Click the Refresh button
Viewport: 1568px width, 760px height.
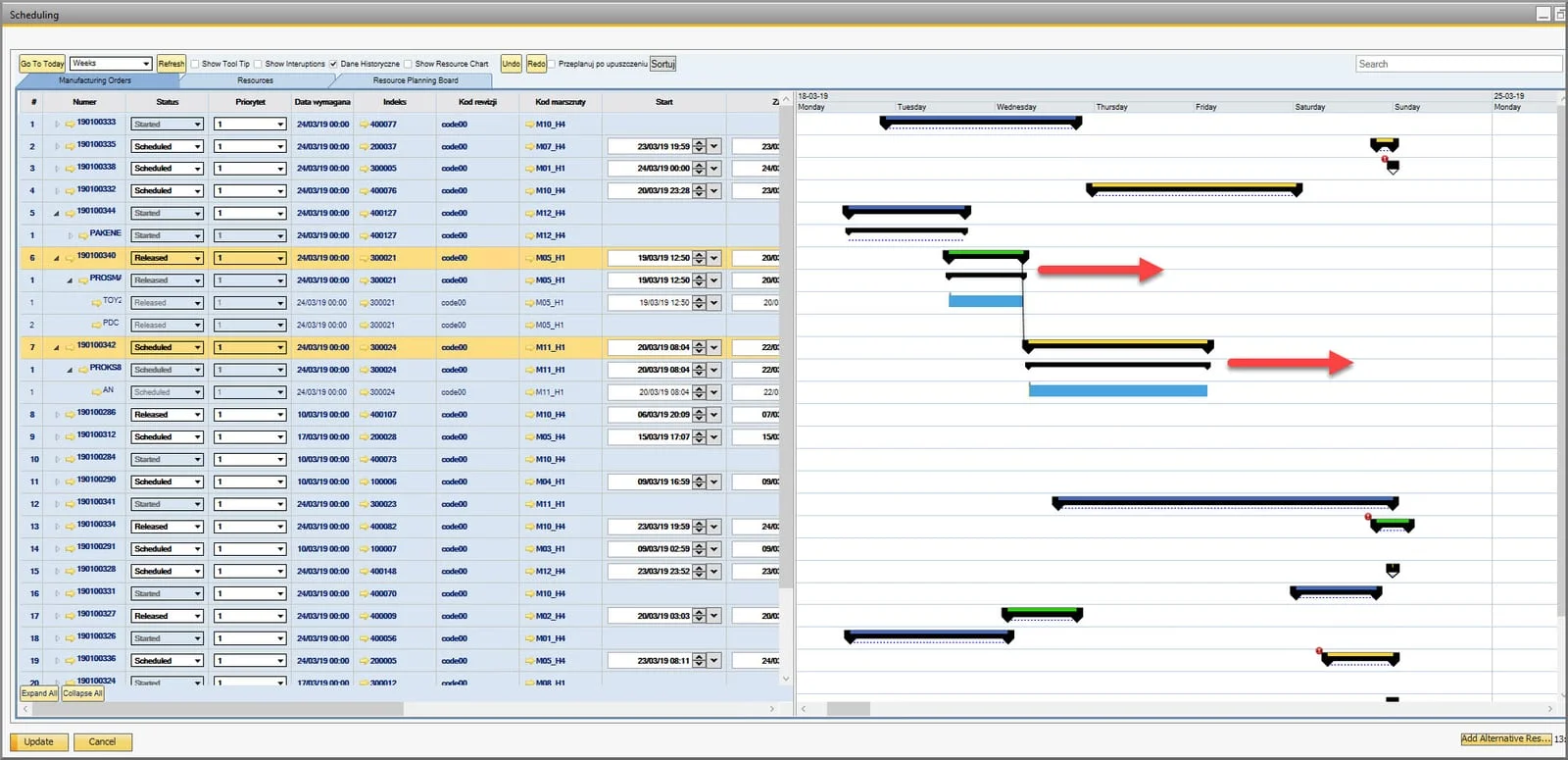(171, 64)
